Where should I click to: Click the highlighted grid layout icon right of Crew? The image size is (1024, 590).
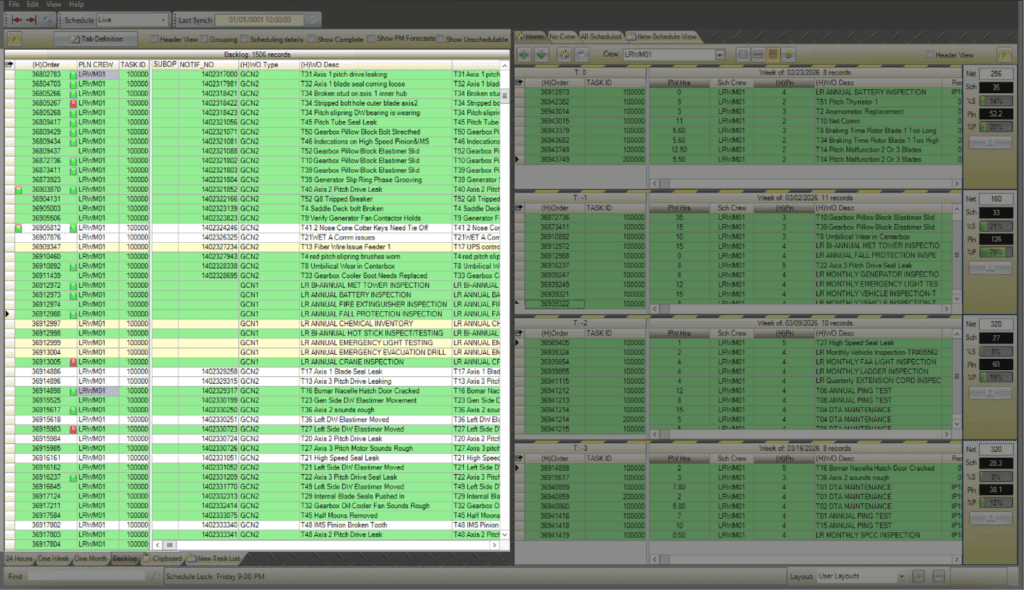(x=773, y=53)
